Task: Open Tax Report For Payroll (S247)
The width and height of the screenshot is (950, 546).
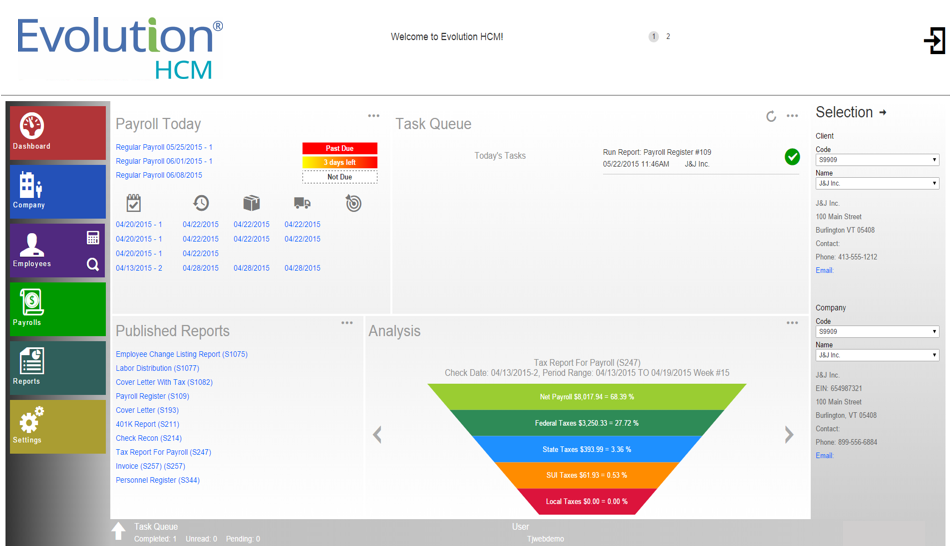Action: (x=164, y=452)
